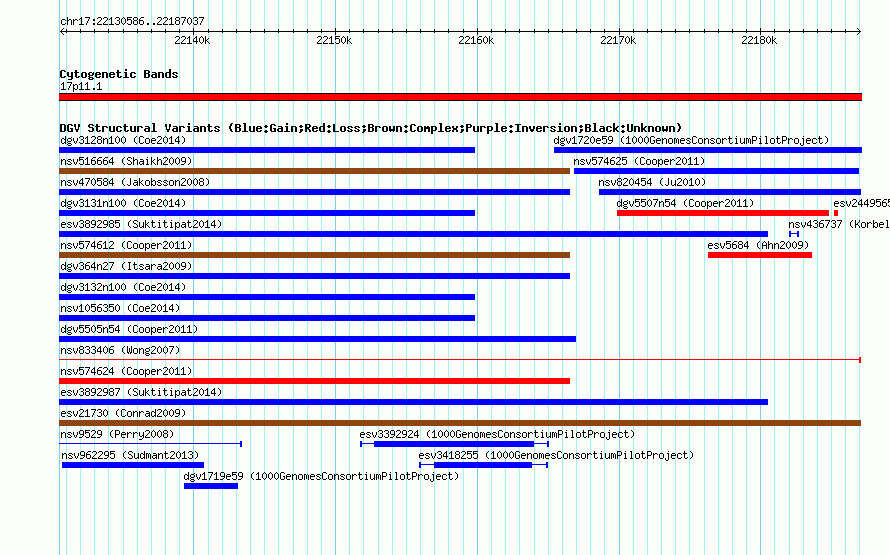The width and height of the screenshot is (890, 555).
Task: Click the brown bar of nsv574612
Action: click(314, 255)
